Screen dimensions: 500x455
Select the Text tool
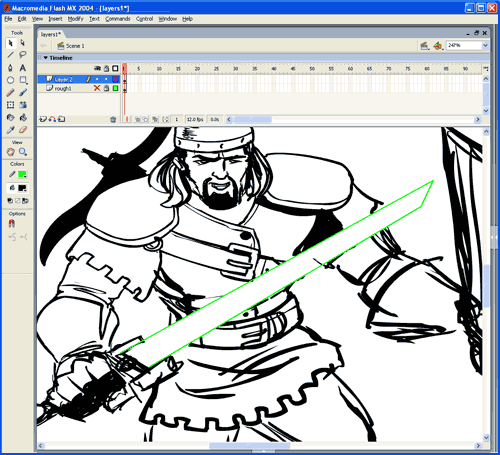click(23, 68)
